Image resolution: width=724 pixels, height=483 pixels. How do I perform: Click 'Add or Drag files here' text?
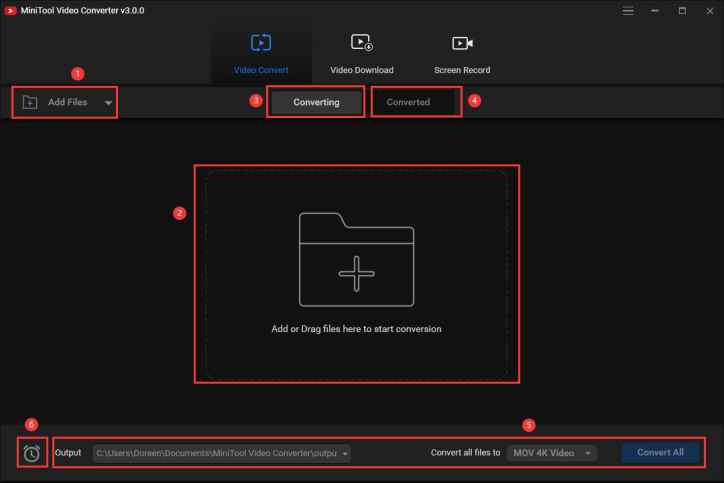(x=357, y=328)
